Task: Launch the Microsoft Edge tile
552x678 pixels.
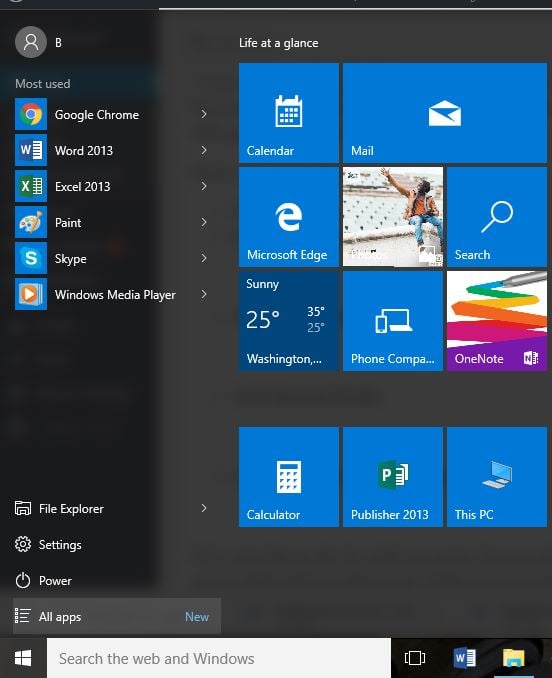Action: pos(289,217)
